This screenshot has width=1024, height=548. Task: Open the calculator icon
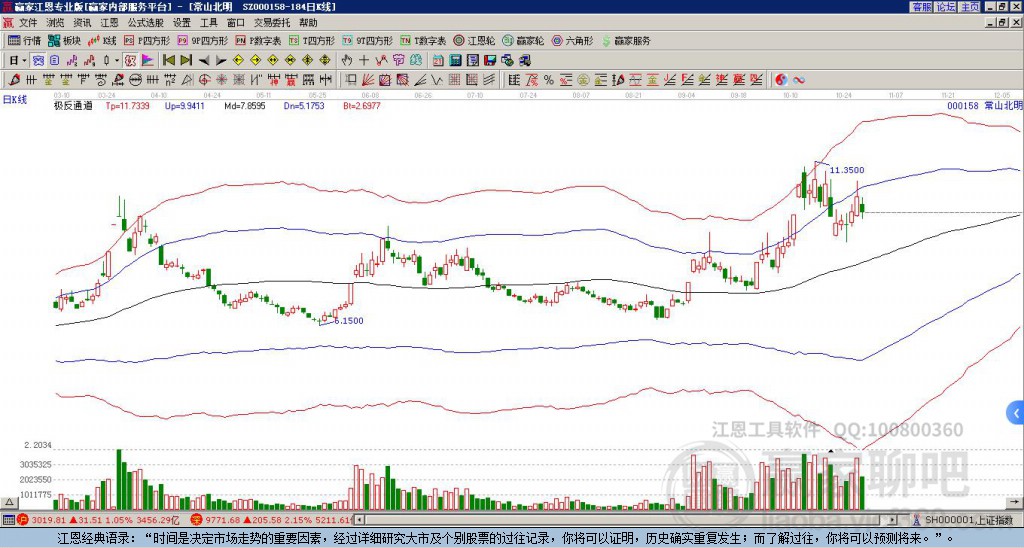click(x=456, y=61)
